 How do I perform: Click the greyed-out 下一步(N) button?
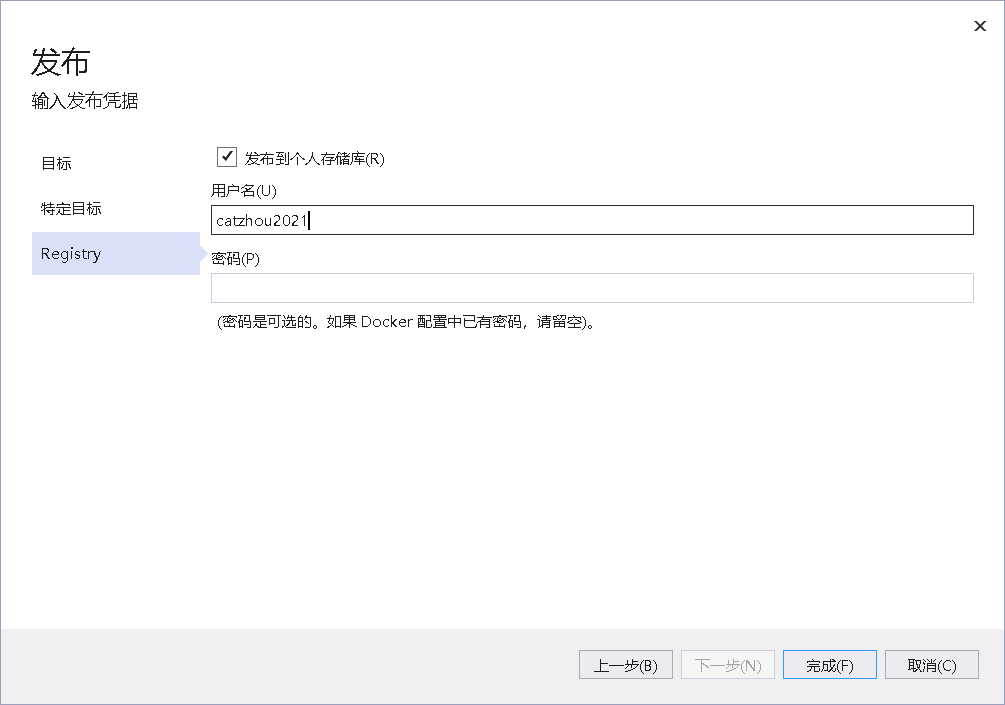(x=727, y=665)
